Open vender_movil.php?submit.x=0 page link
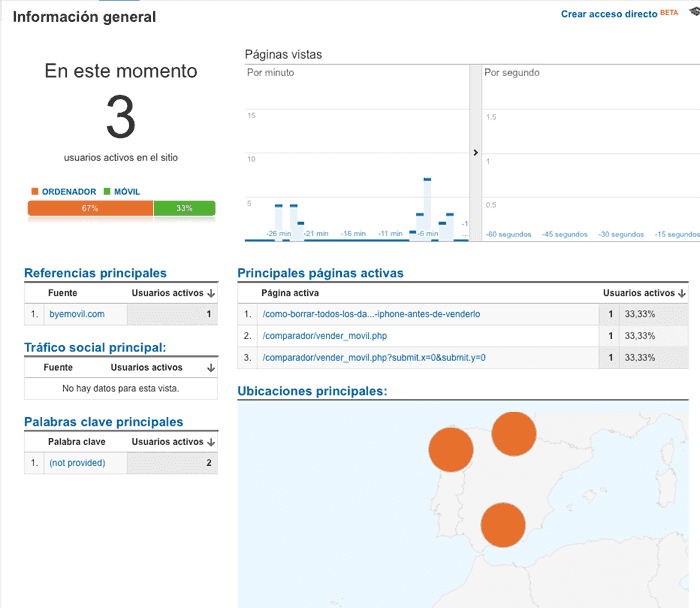 [x=374, y=358]
